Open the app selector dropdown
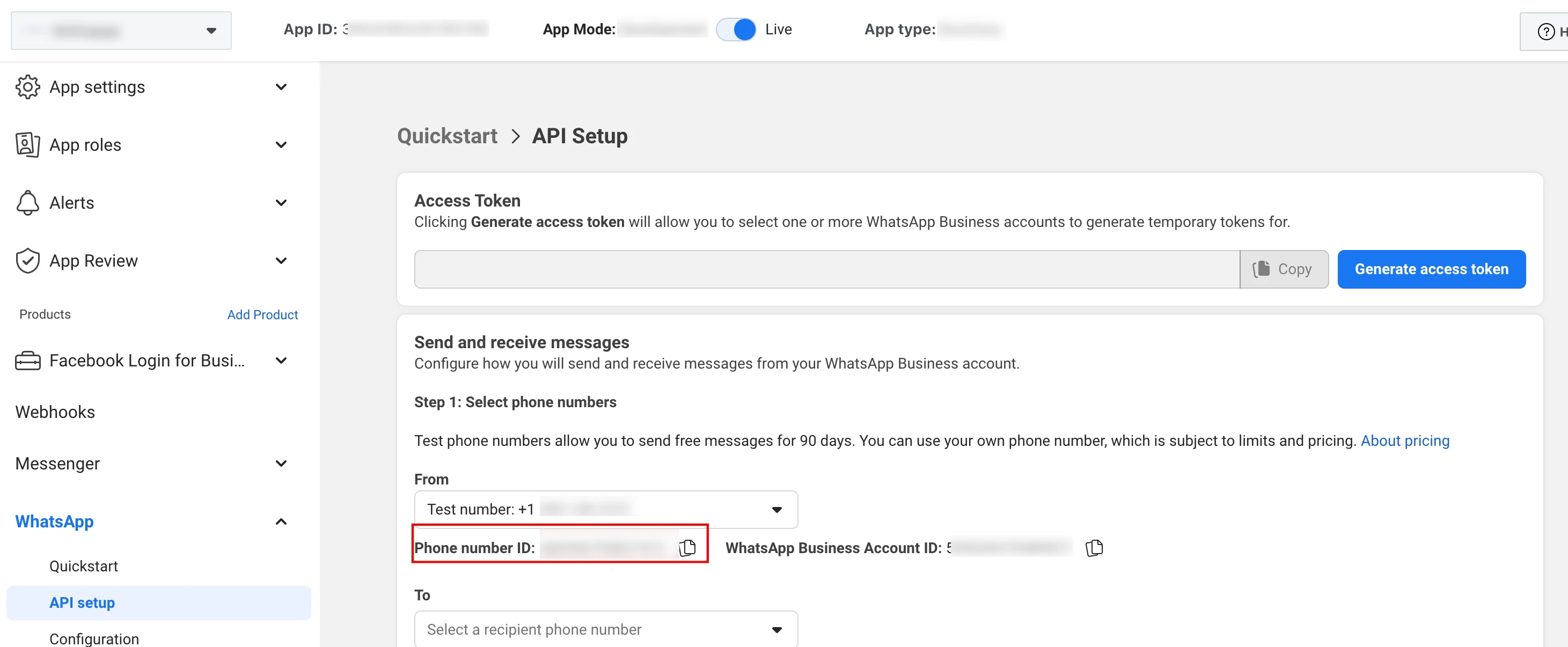This screenshot has height=647, width=1568. (x=121, y=31)
